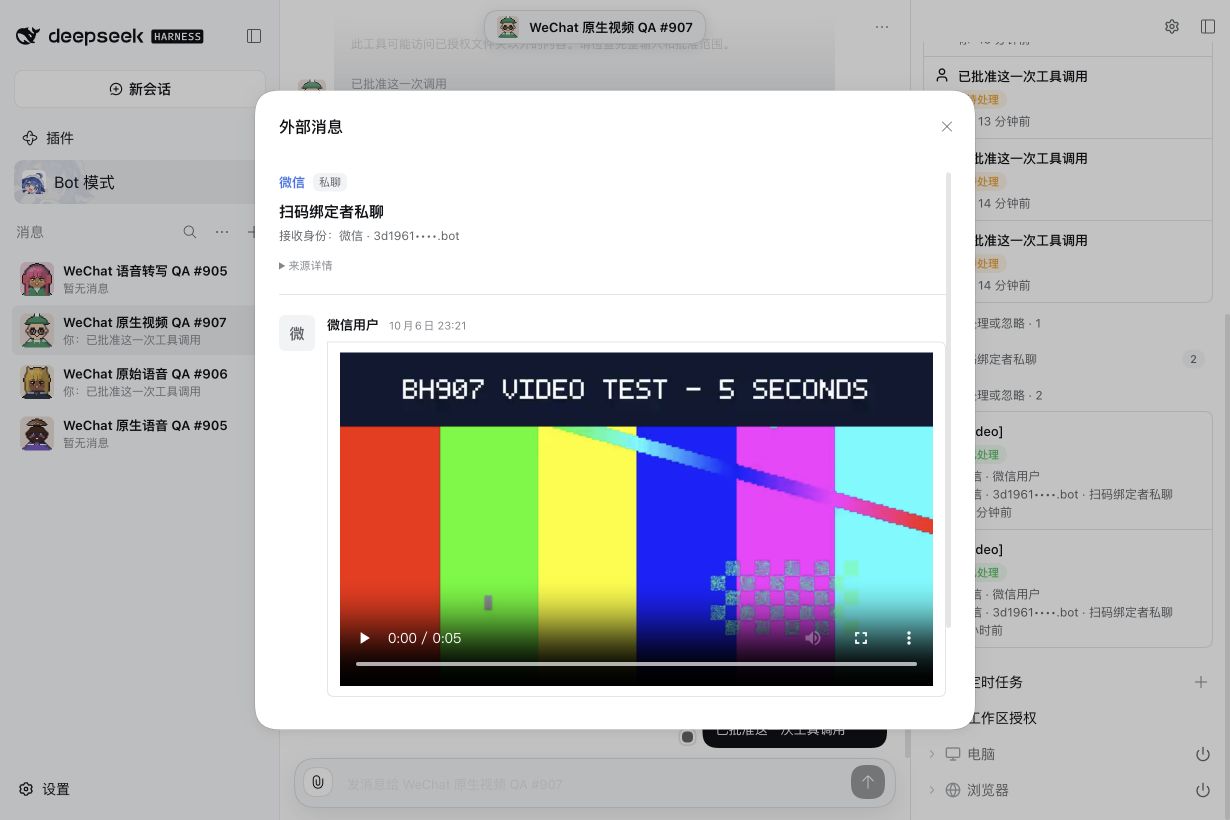1230x820 pixels.
Task: Click the 插件 plugin icon
Action: pos(30,138)
